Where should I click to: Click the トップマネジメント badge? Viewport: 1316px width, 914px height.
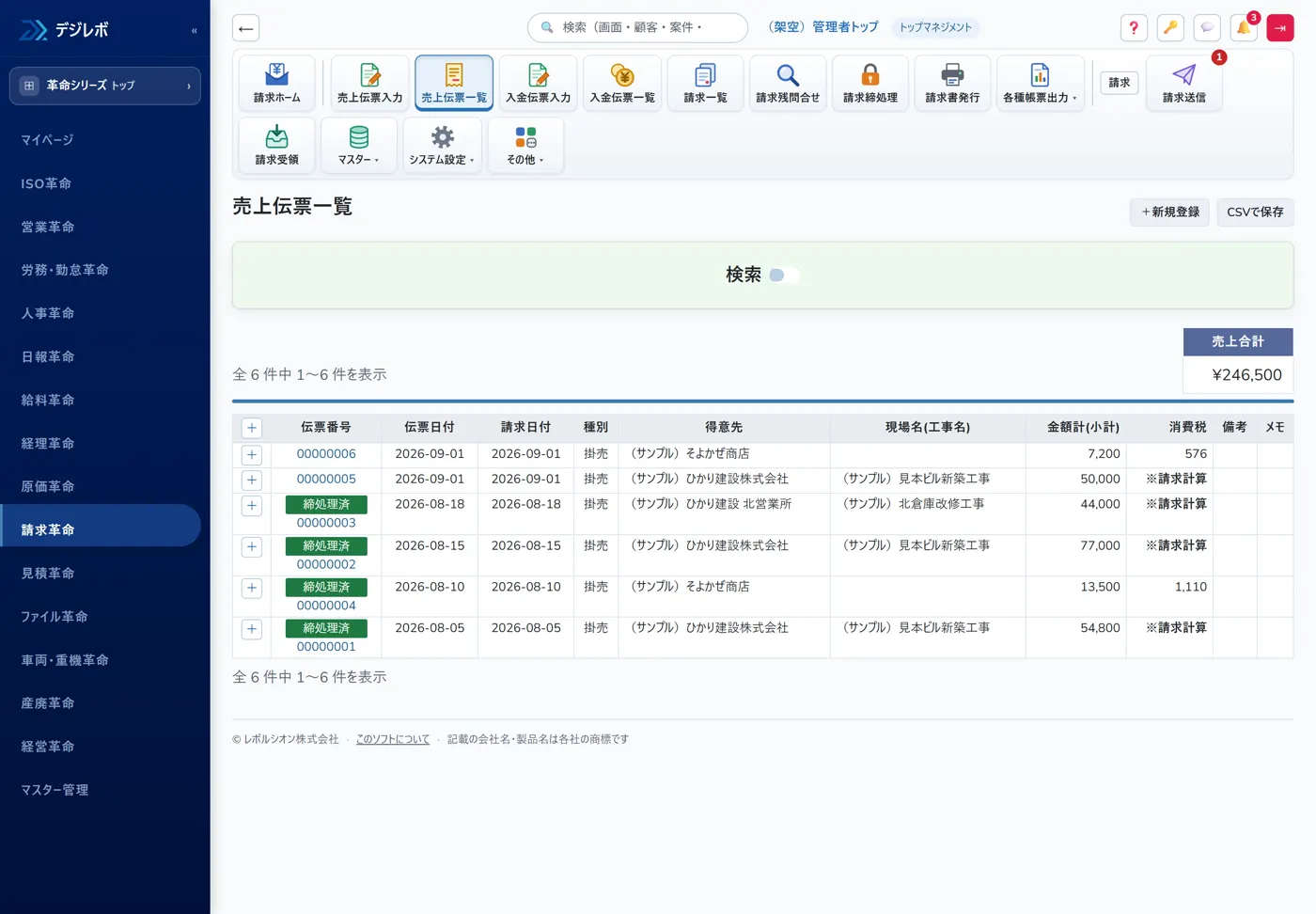coord(935,27)
